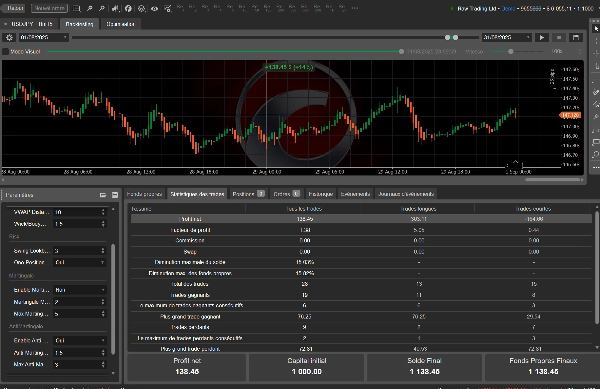Viewport: 600px width, 389px height.
Task: Open the Evénements tab
Action: pyautogui.click(x=355, y=194)
